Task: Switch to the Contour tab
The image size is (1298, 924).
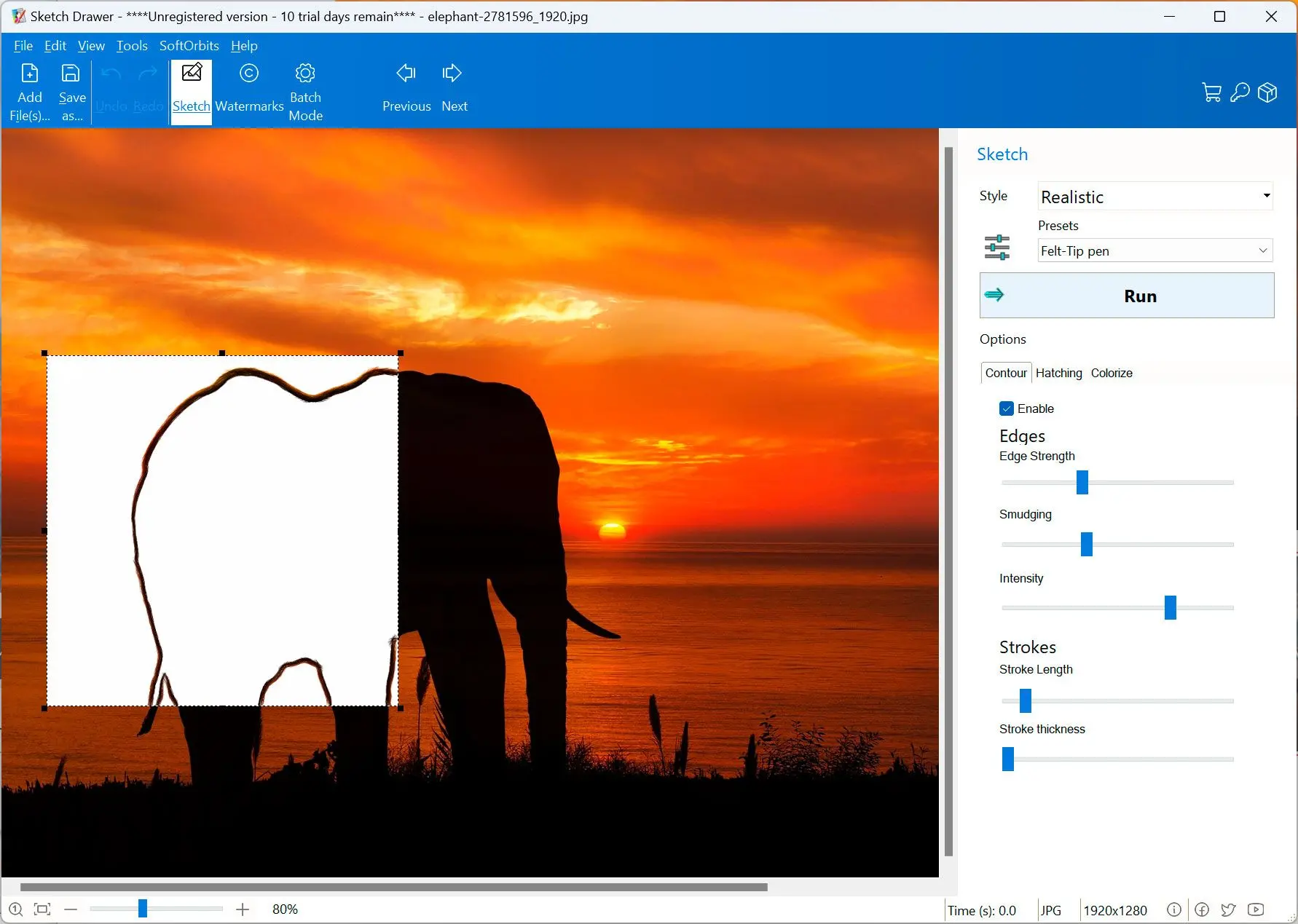Action: tap(1006, 373)
